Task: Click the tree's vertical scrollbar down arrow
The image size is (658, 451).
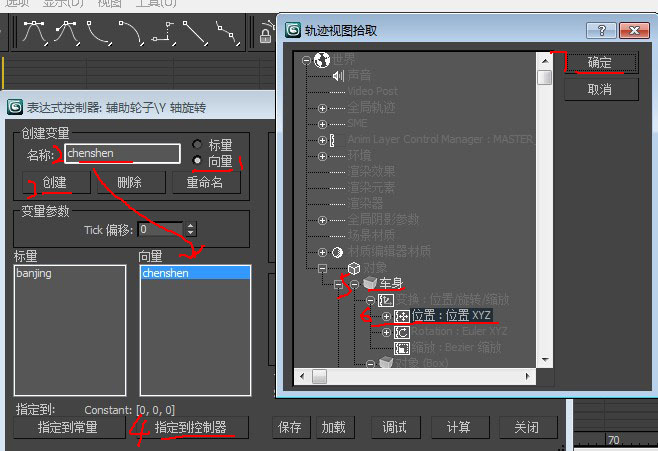Action: (x=544, y=360)
